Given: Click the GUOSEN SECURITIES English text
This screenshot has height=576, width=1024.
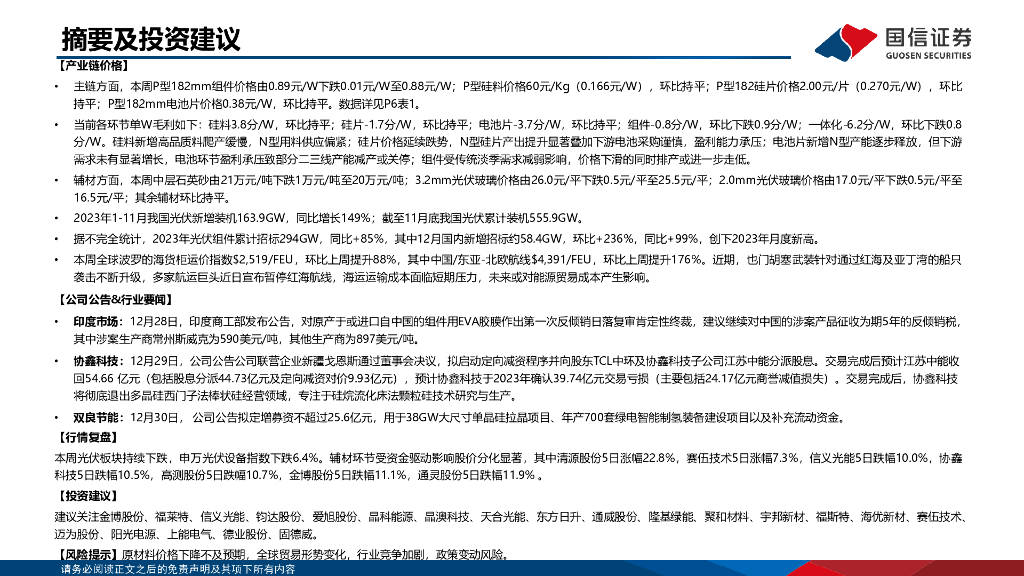Looking at the screenshot, I should 928,56.
